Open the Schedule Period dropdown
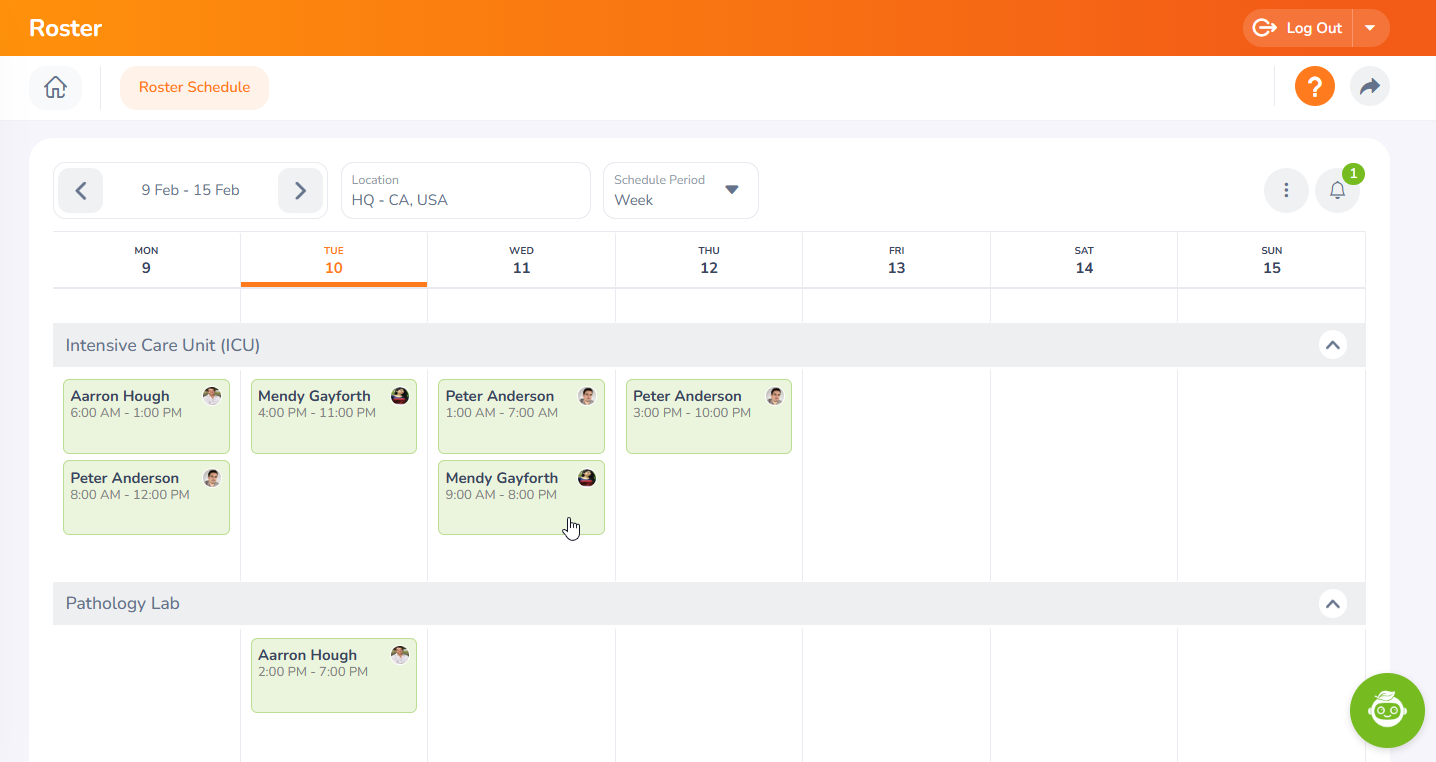Viewport: 1436px width, 762px height. click(x=680, y=191)
